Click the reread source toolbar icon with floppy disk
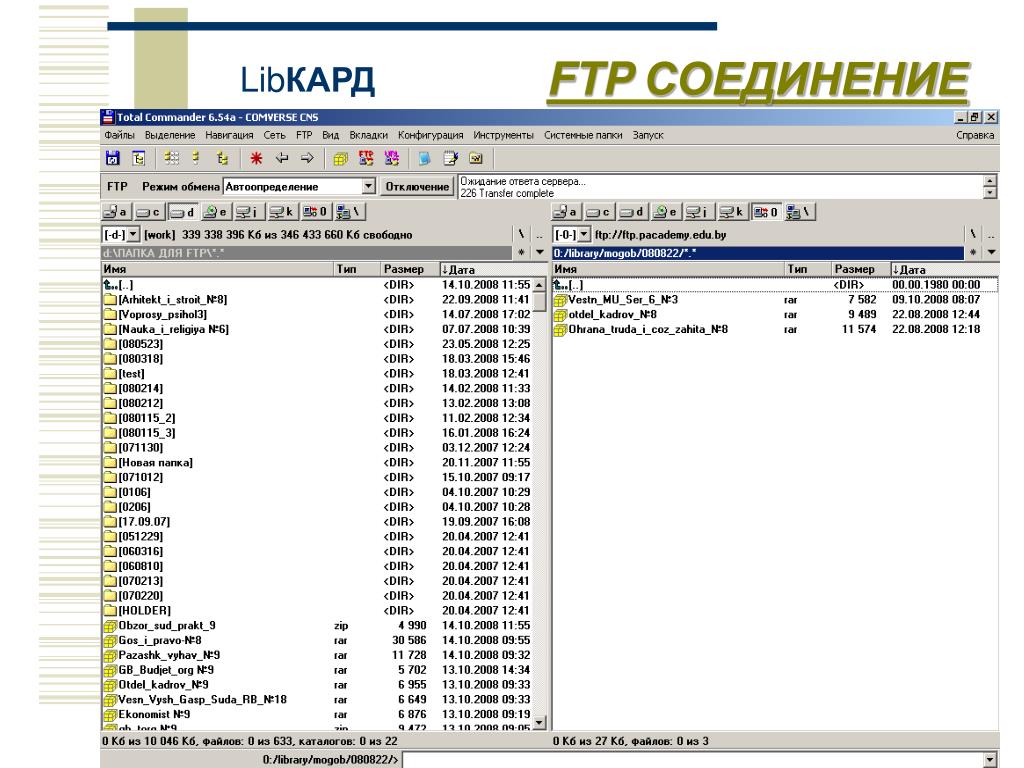Screen dimensions: 1024x768 tap(113, 158)
